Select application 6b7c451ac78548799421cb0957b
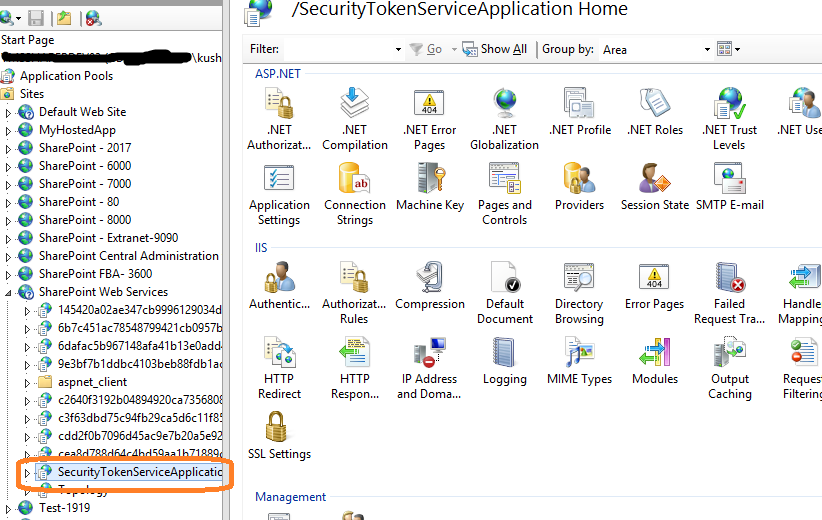The width and height of the screenshot is (822, 520). pos(139,328)
